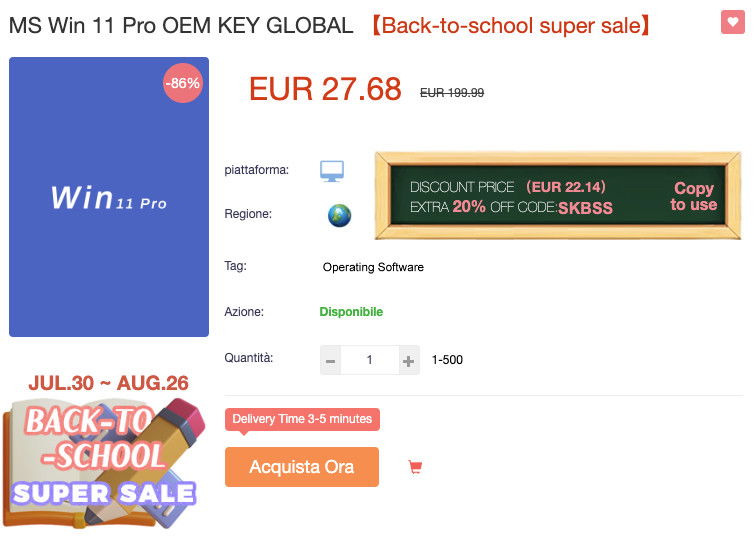754x537 pixels.
Task: Click the global region globe icon
Action: 339,215
